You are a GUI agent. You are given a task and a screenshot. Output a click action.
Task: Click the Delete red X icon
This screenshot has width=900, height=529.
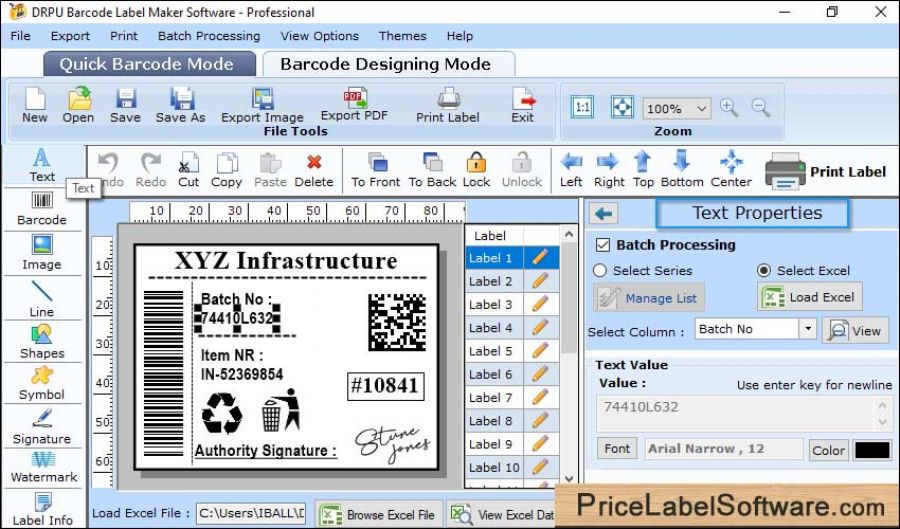pyautogui.click(x=314, y=170)
